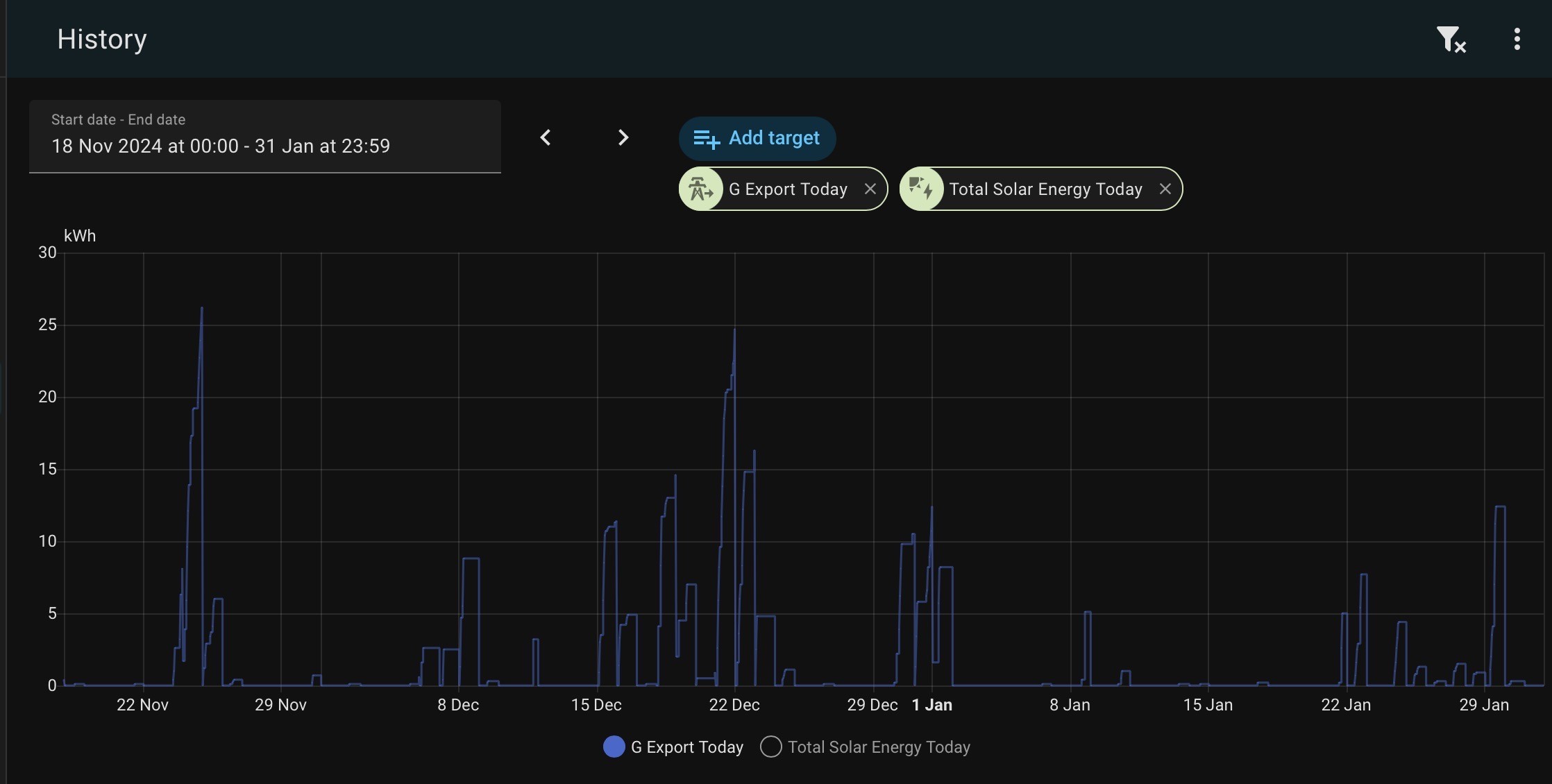Go to next date range
Screen dimensions: 1552x784
click(623, 137)
